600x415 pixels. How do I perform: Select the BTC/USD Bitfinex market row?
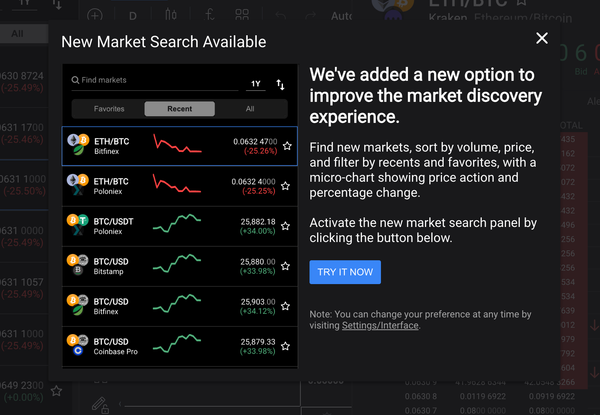(179, 306)
